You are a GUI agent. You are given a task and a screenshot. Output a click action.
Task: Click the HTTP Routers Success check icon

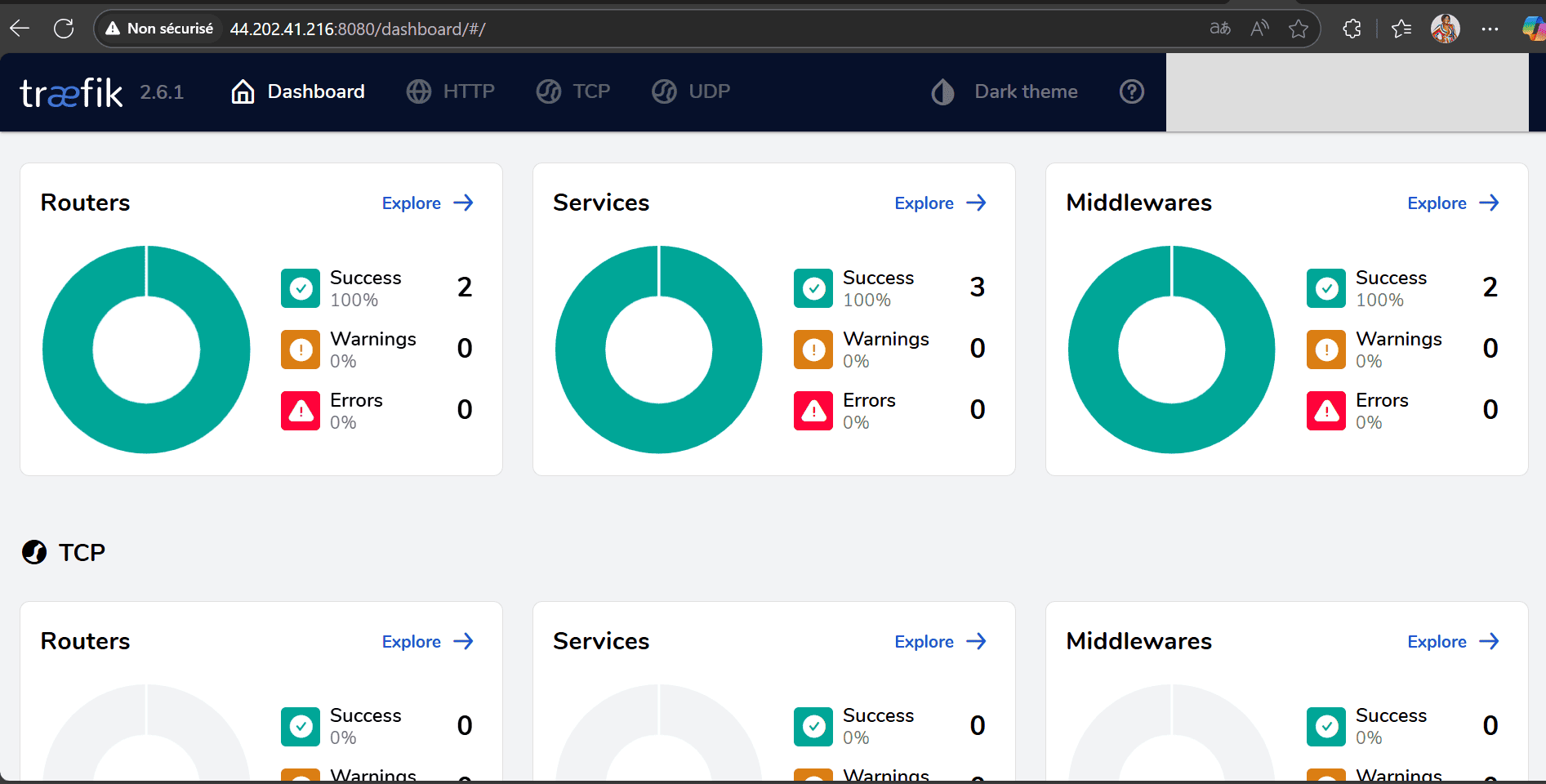pyautogui.click(x=301, y=288)
